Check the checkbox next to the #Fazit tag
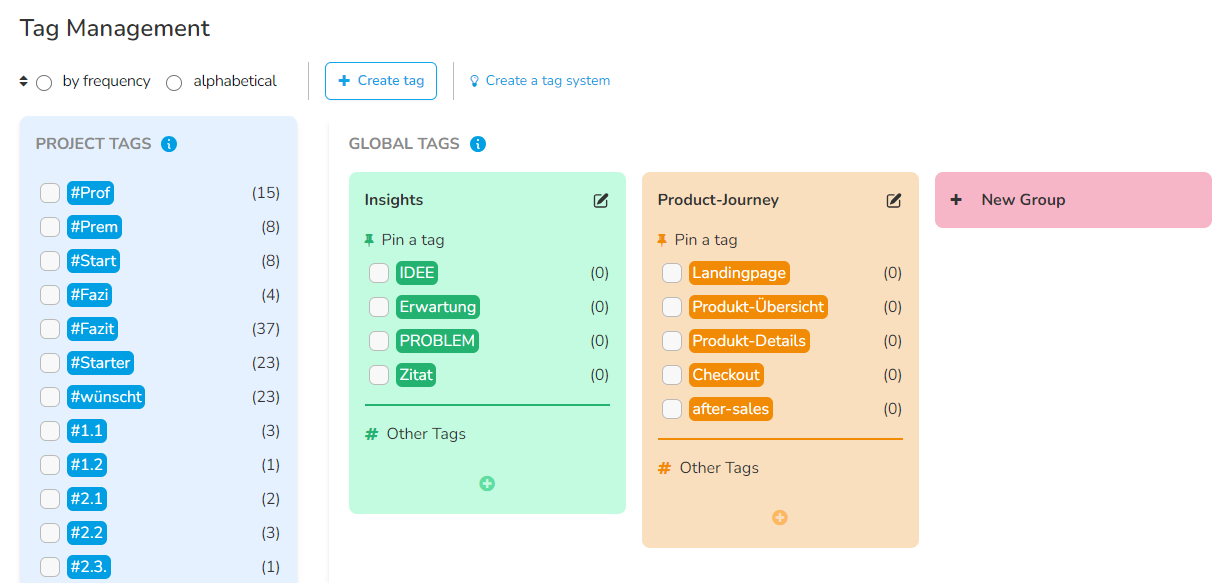This screenshot has height=583, width=1223. coord(49,328)
